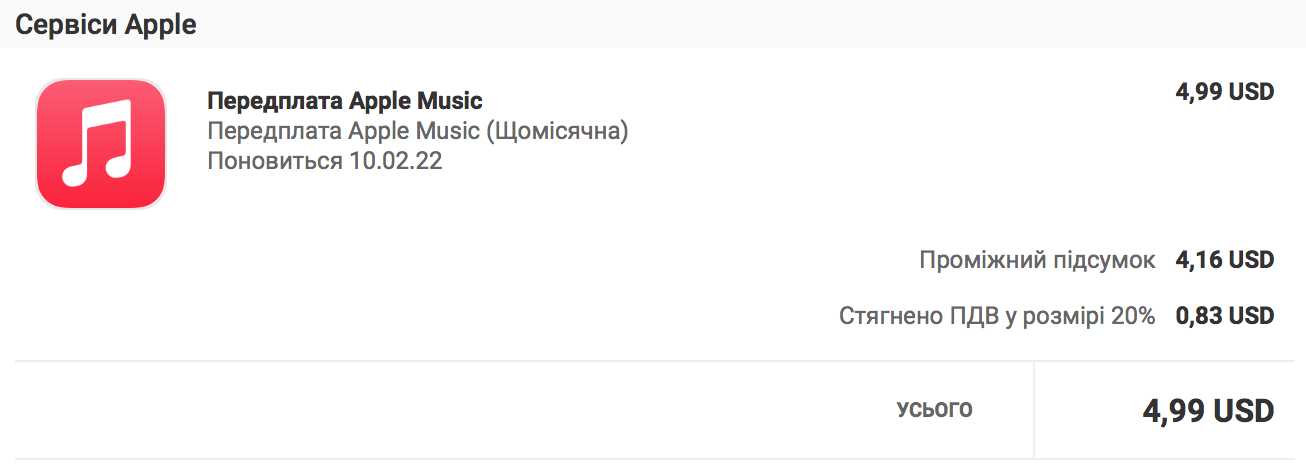Viewport: 1306px width, 466px height.
Task: Click the vertical divider beside the total amount
Action: tap(1034, 410)
